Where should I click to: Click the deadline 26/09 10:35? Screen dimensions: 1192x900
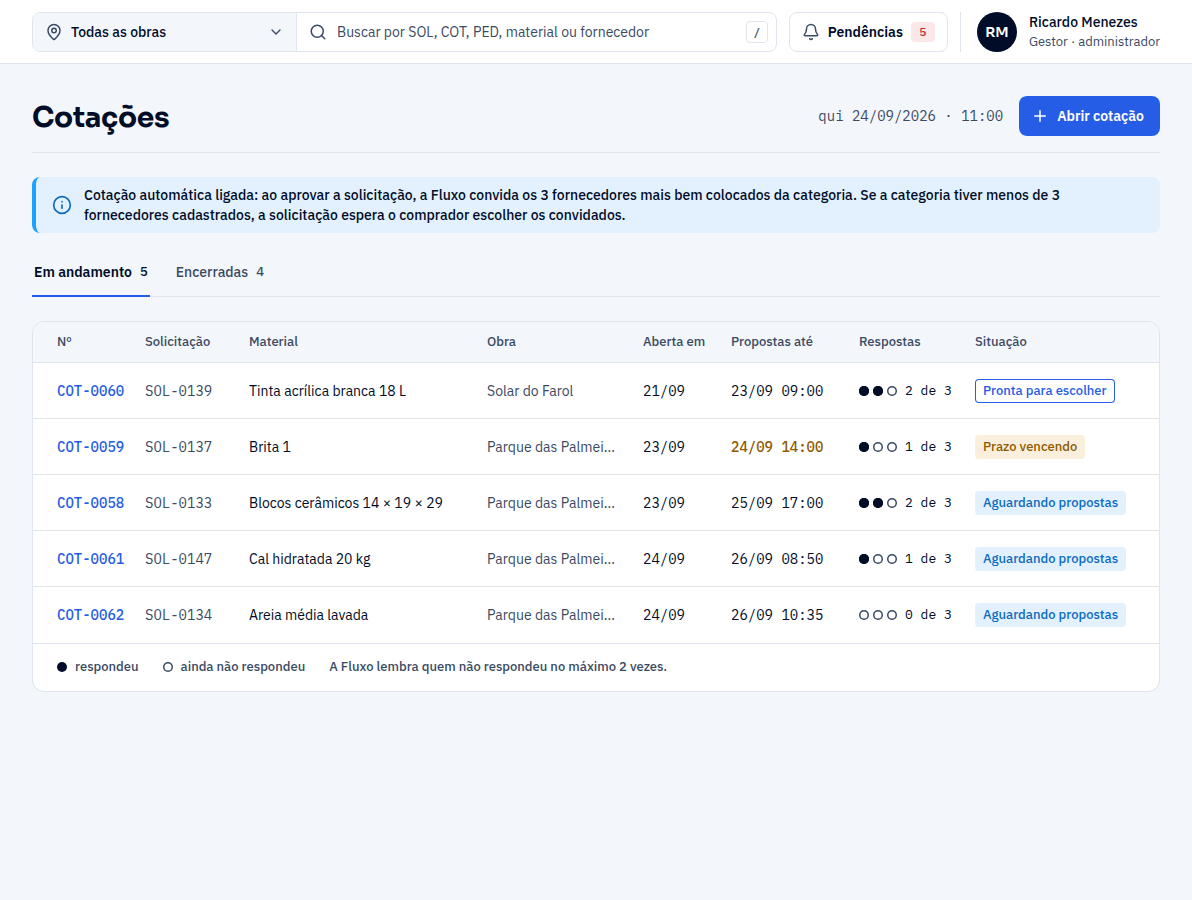coord(777,615)
